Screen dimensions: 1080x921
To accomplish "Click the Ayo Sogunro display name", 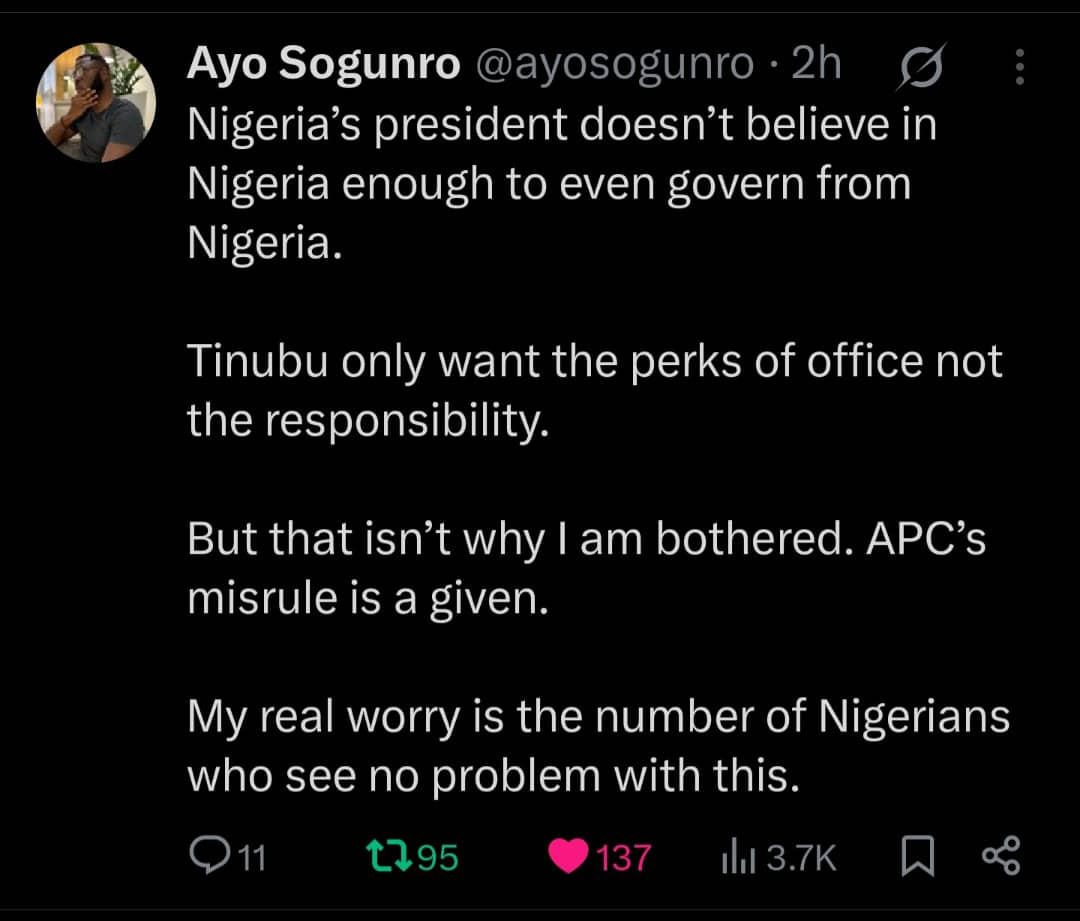I will (323, 65).
